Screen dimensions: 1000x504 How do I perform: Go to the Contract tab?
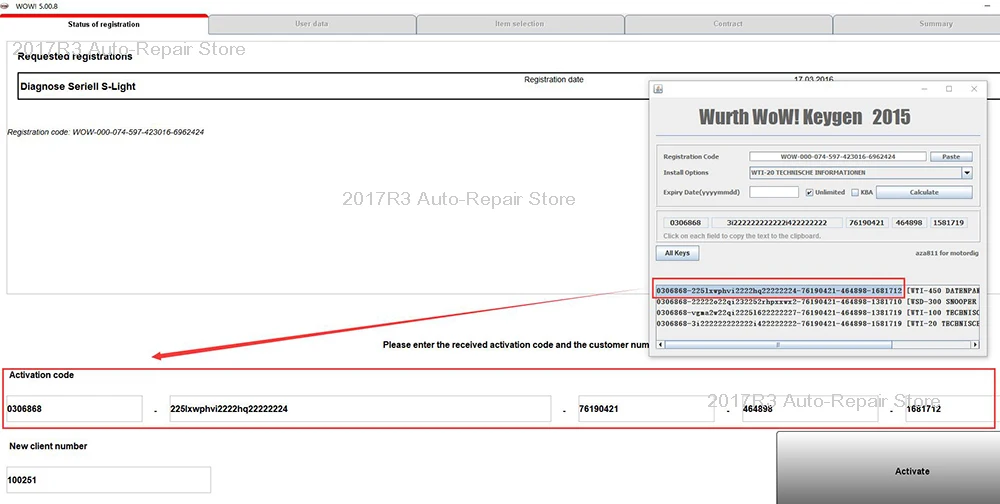coord(728,24)
